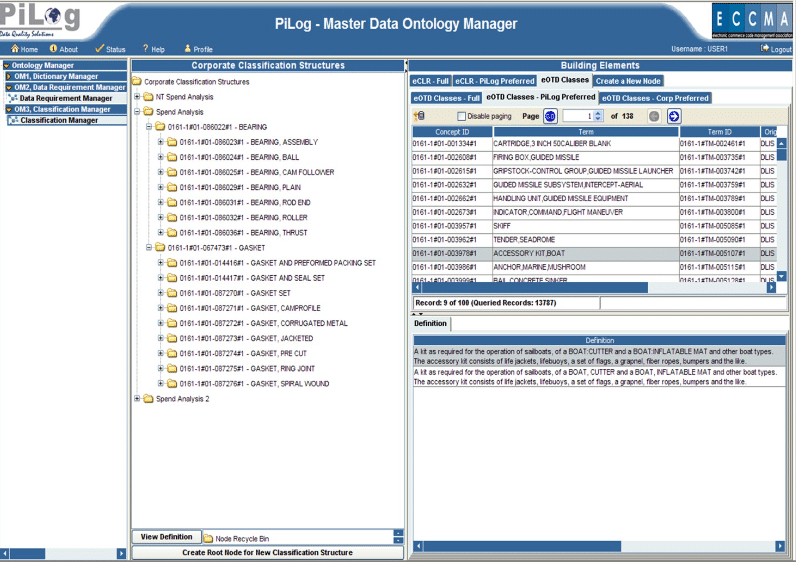796x562 pixels.
Task: Select GASKET, RING JOINT tree item
Action: click(247, 369)
